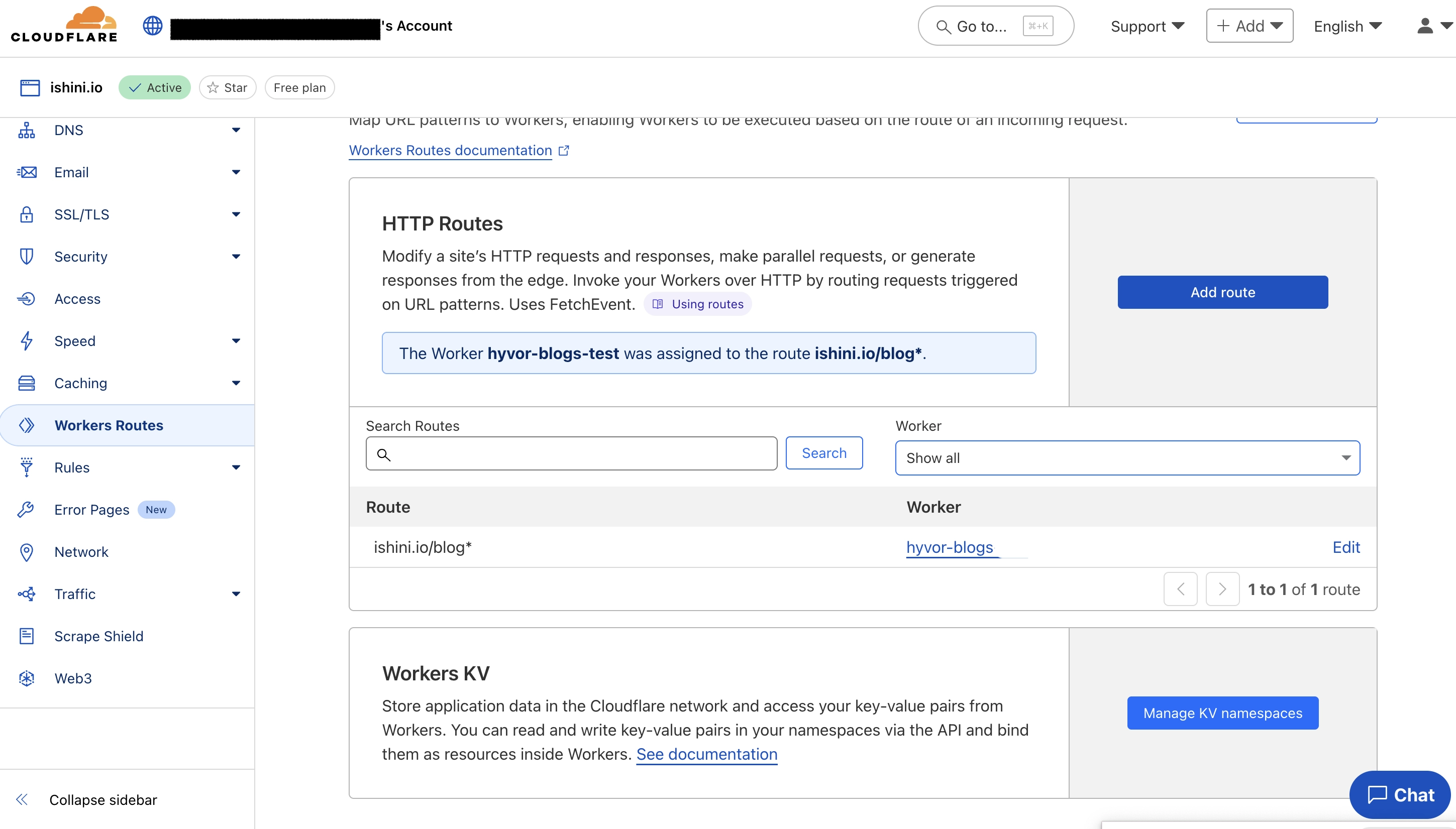Expand the DNS sidebar section
The image size is (1456, 829).
[x=236, y=130]
